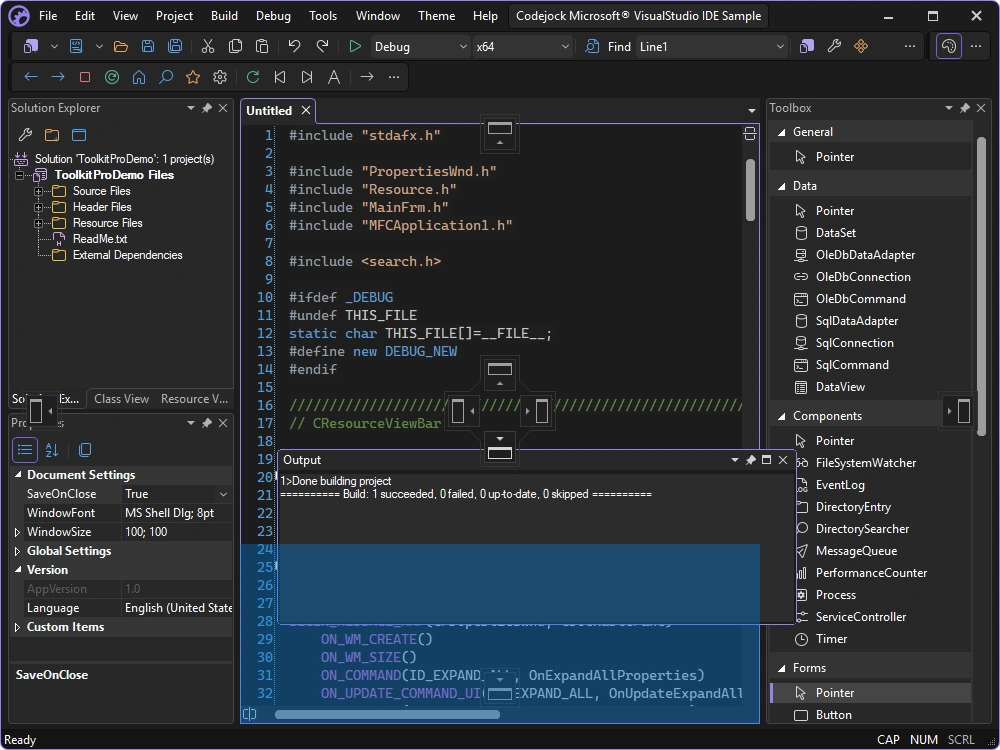1000x750 pixels.
Task: Open the Build menu
Action: click(224, 16)
